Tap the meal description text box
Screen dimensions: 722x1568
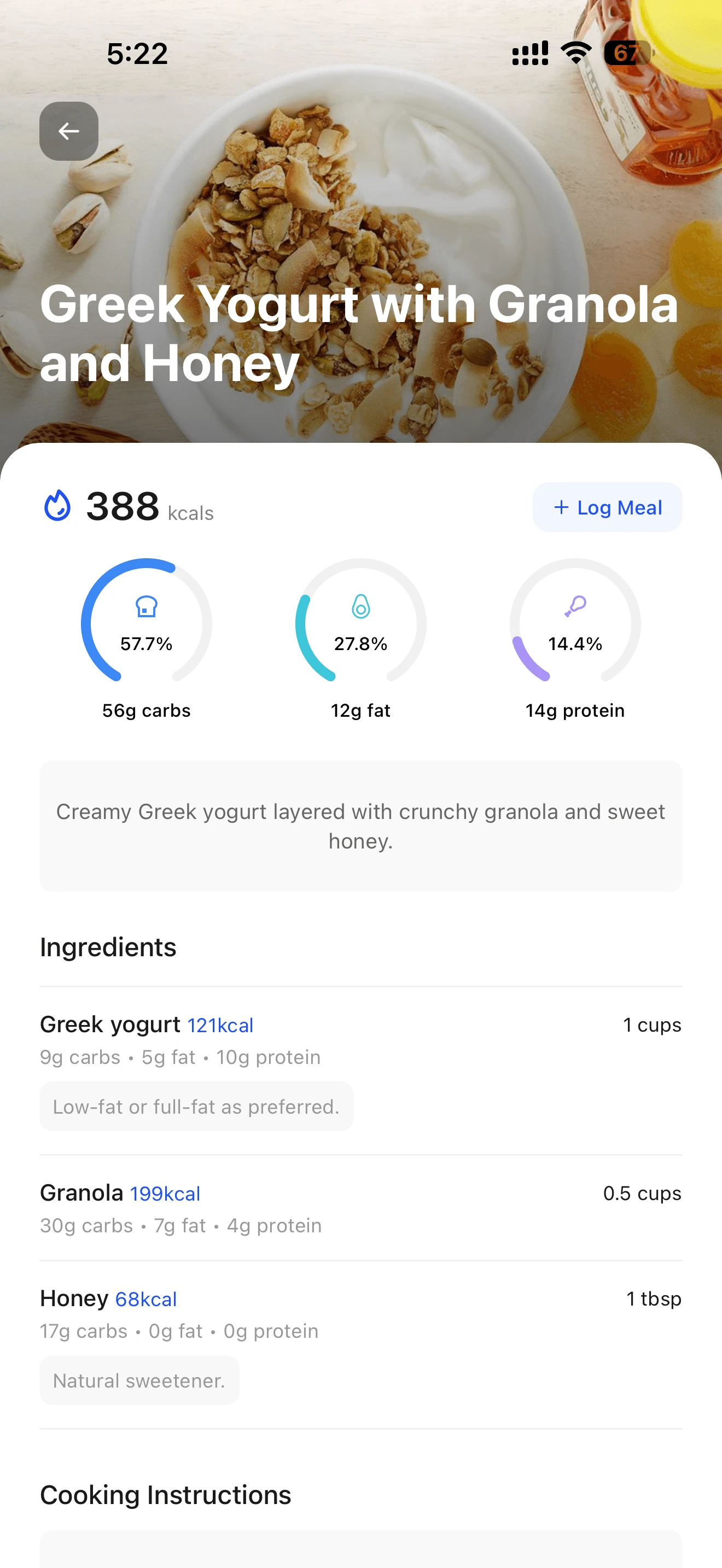360,826
